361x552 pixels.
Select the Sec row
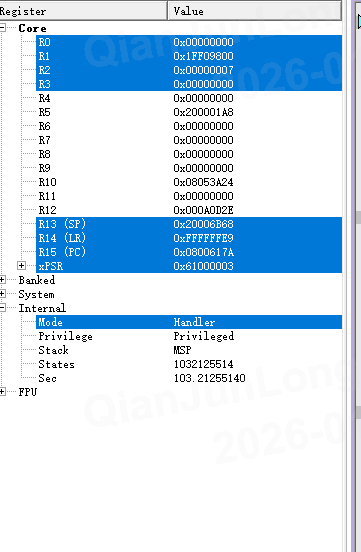coord(189,378)
